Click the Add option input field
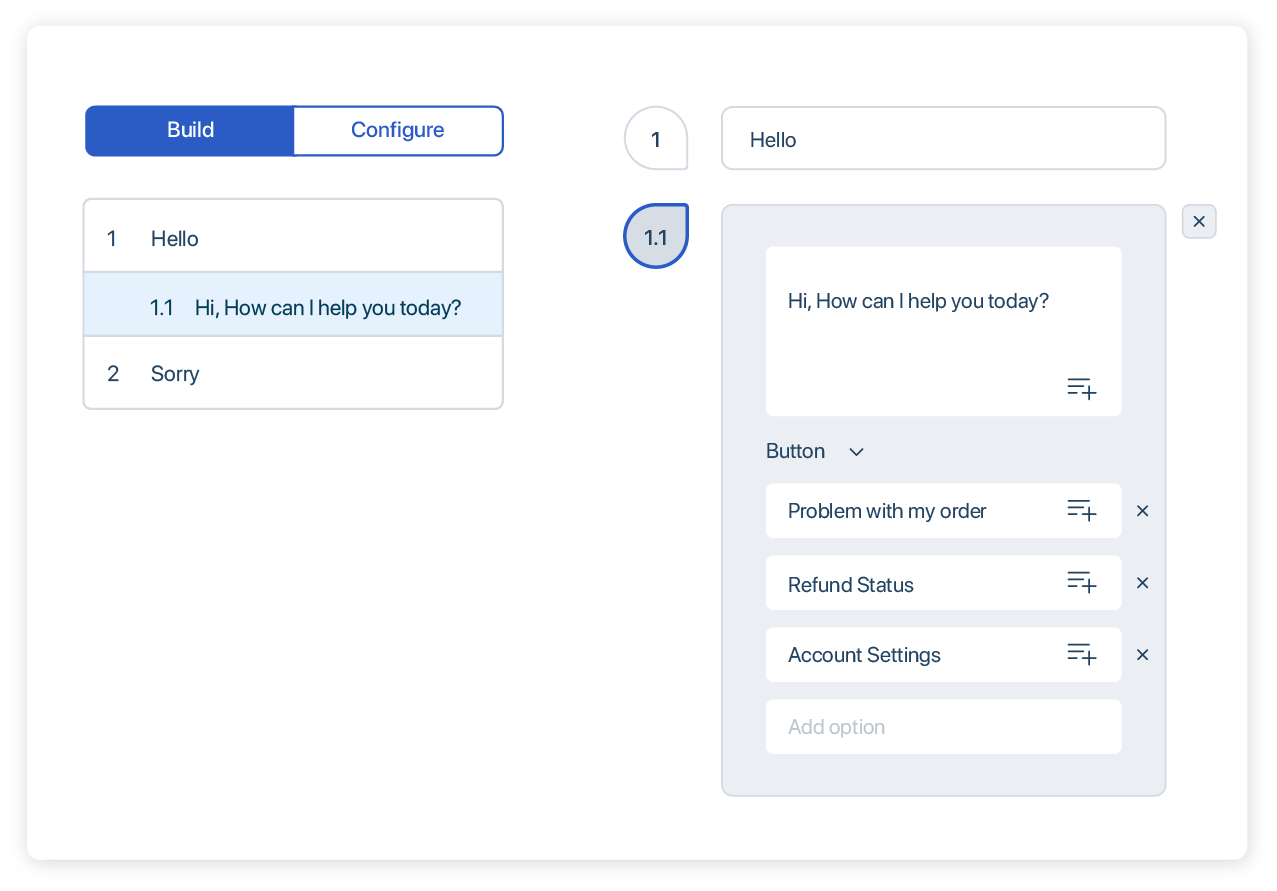The image size is (1277, 891). (x=943, y=727)
